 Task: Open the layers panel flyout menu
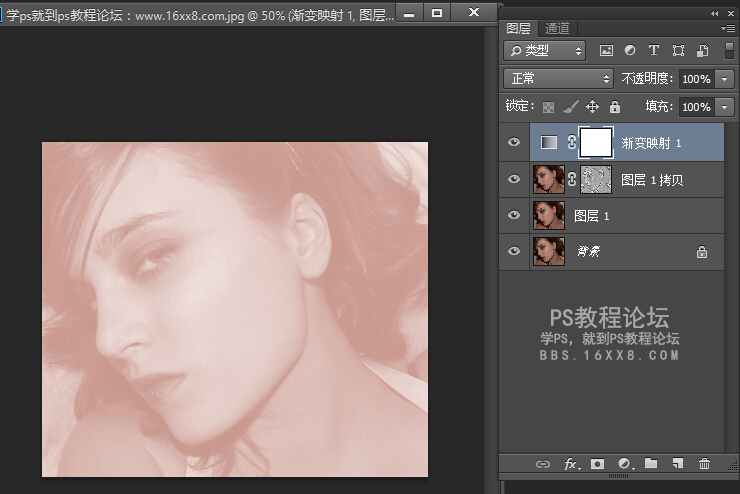coord(727,28)
